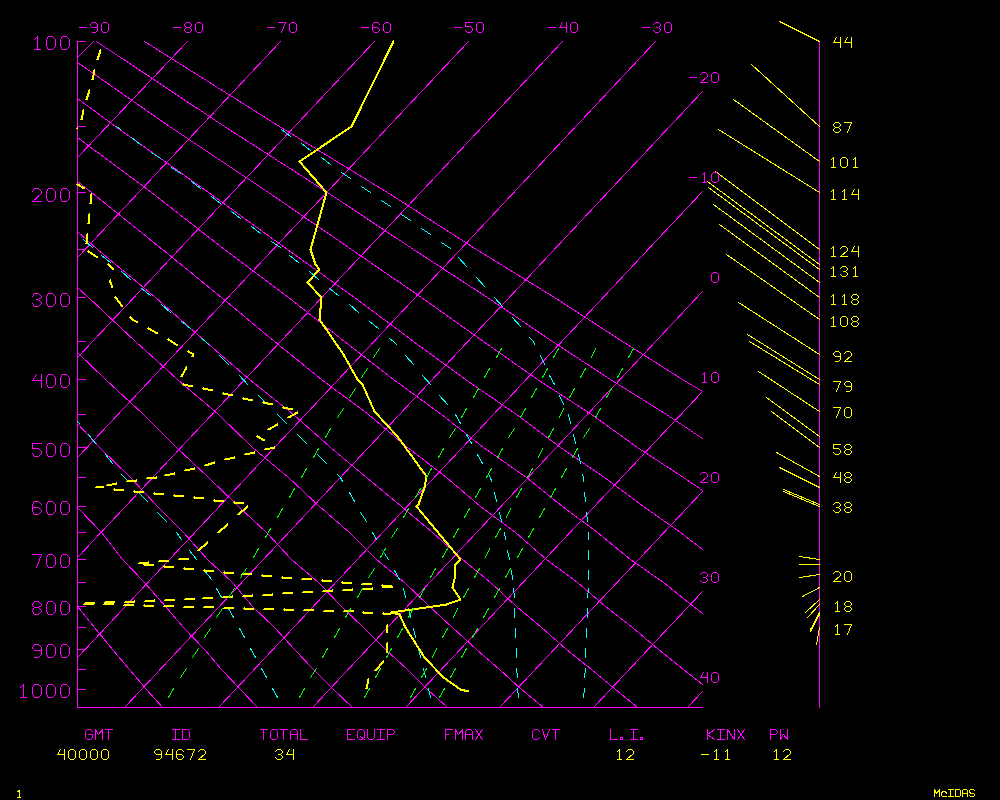Viewport: 1000px width, 800px height.
Task: Click the L.I. label
Action: [627, 735]
